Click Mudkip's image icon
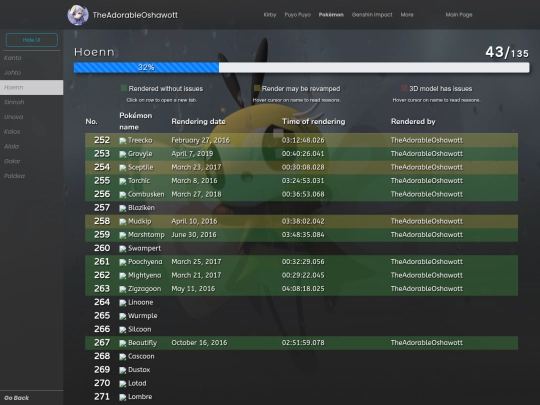The height and width of the screenshot is (405, 540). pos(123,221)
